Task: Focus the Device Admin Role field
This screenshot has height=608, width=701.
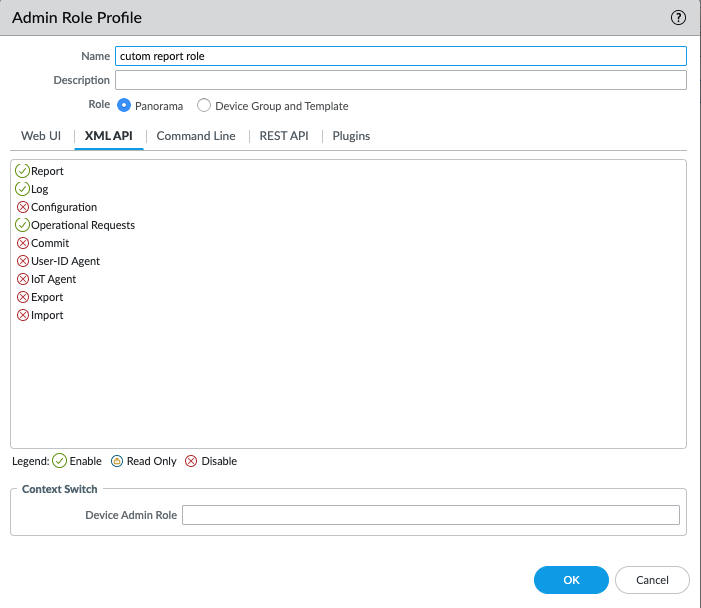Action: coord(430,515)
